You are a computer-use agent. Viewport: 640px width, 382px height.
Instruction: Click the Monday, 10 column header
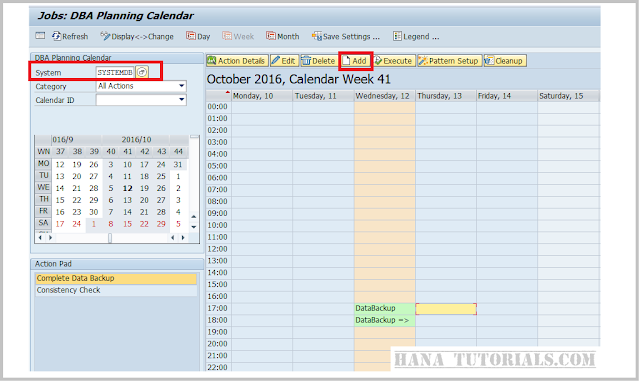pyautogui.click(x=262, y=96)
